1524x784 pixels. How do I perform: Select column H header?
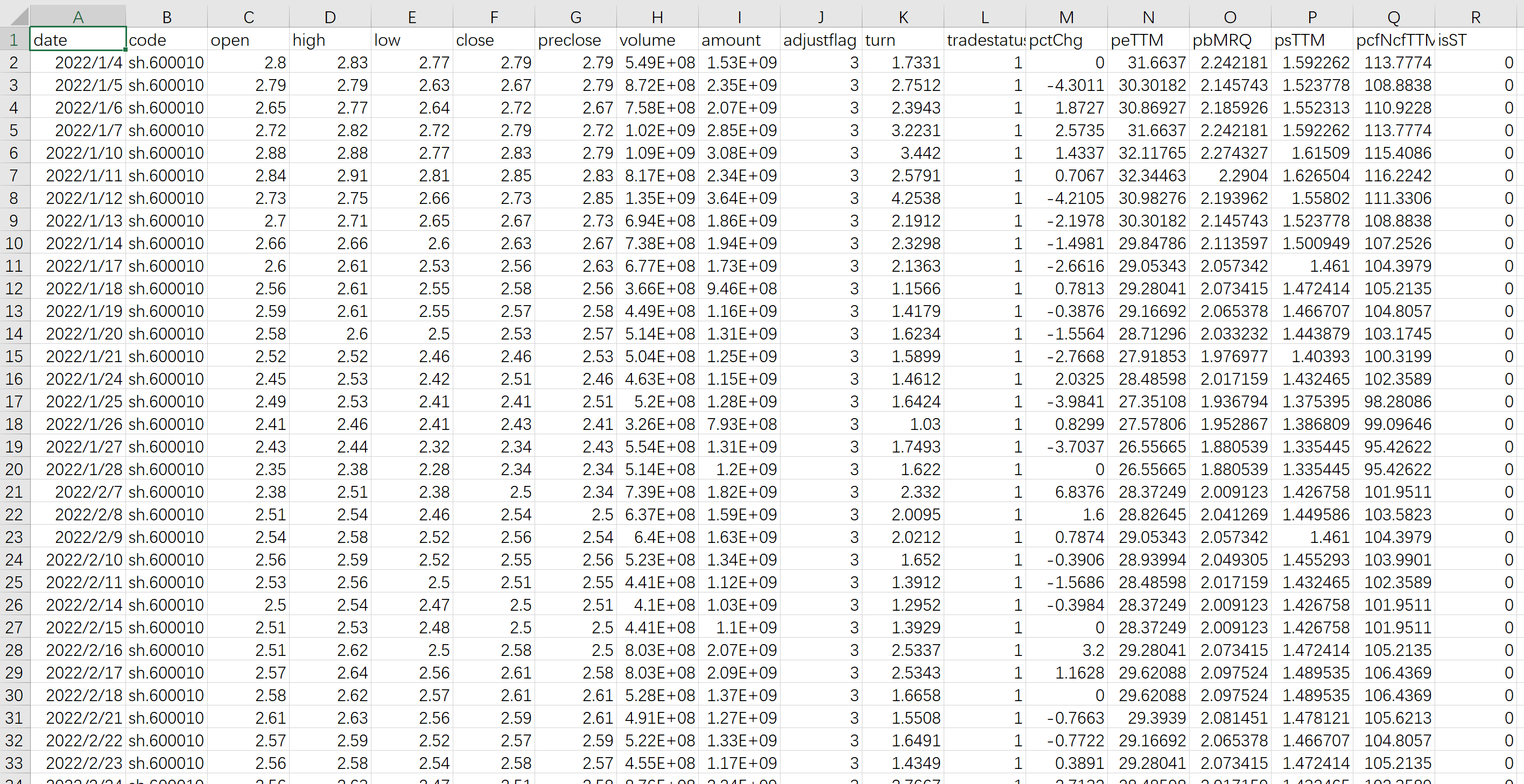(x=657, y=17)
